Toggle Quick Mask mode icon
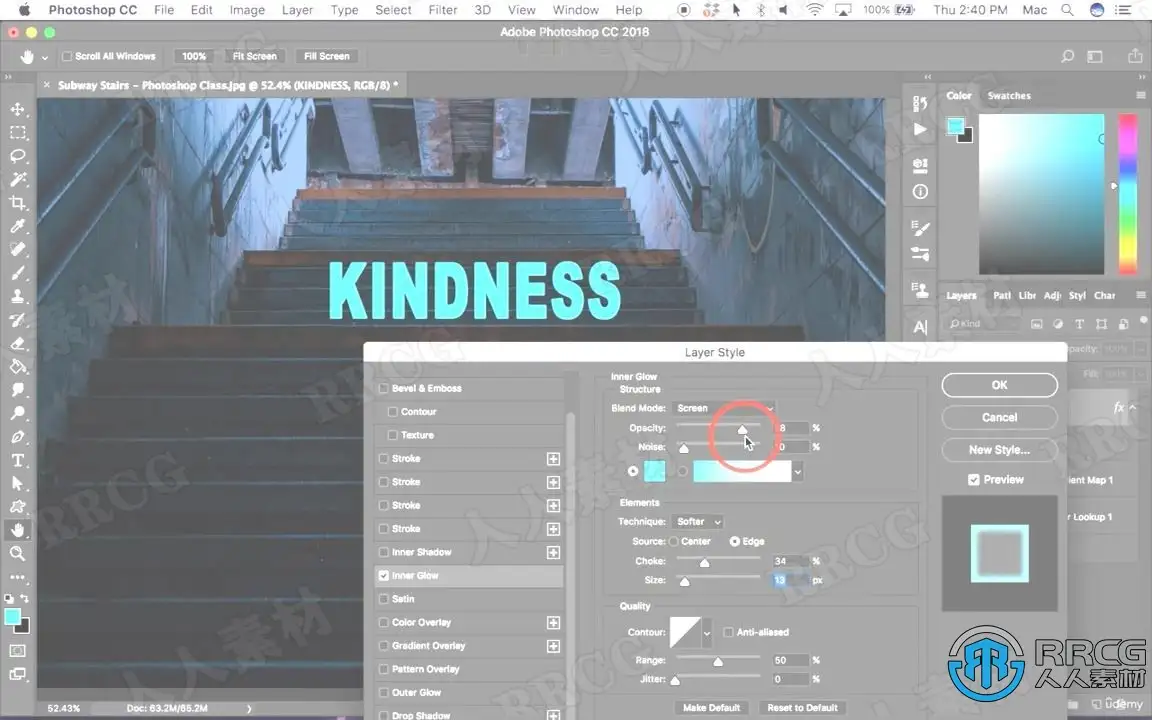Screen dimensions: 1152x720 18,651
